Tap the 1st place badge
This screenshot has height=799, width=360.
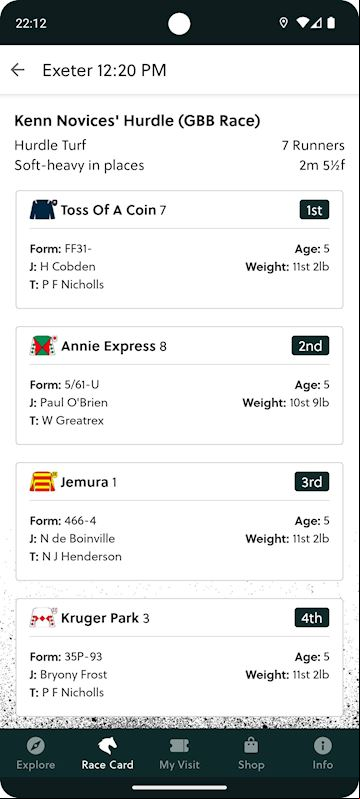[314, 209]
